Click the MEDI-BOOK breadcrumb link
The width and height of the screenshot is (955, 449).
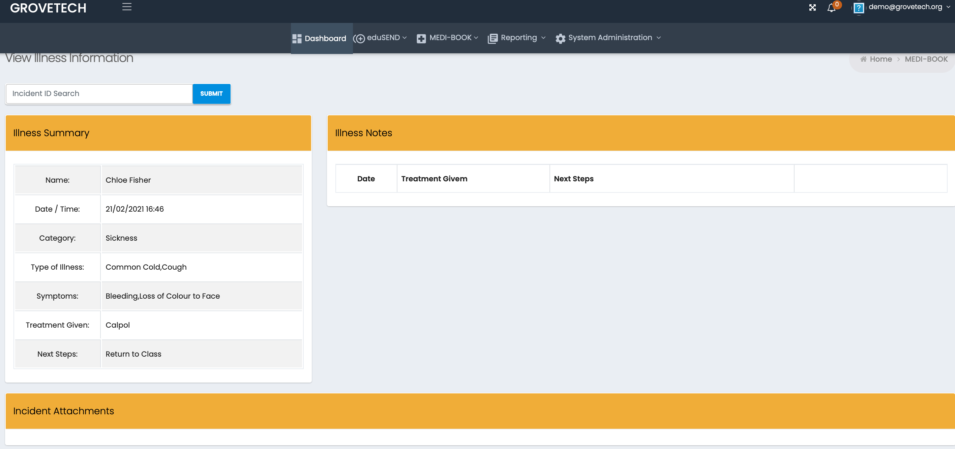926,59
